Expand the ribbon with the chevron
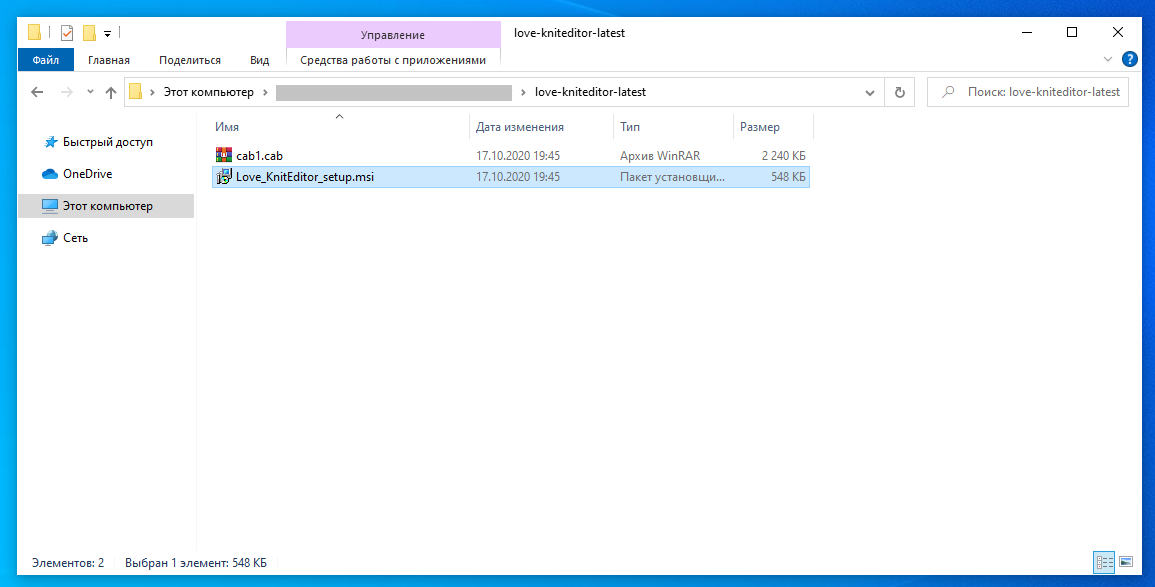 [x=1107, y=60]
